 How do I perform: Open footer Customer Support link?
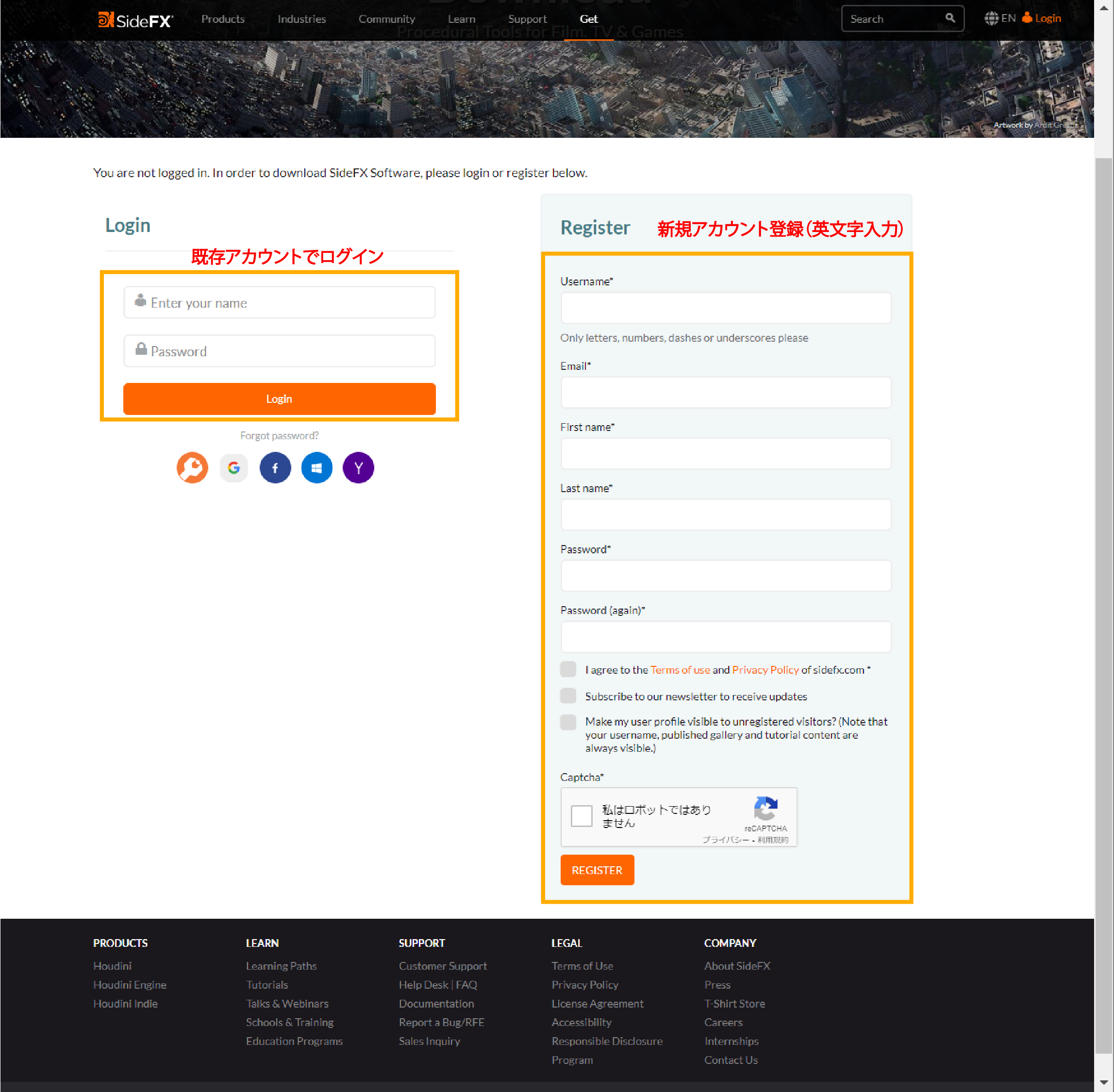pos(443,966)
